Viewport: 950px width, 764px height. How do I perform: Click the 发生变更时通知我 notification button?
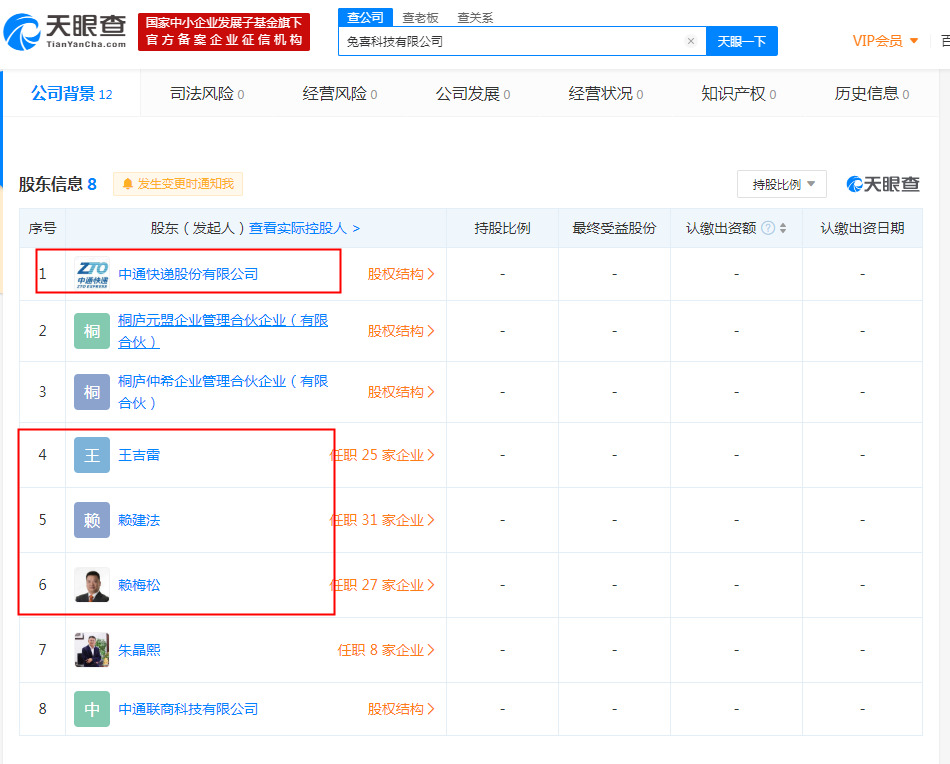(x=178, y=184)
